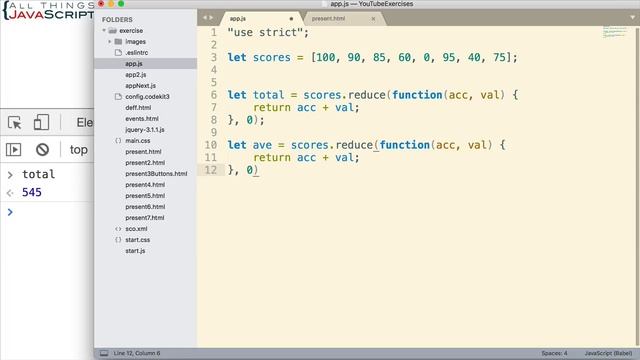This screenshot has height=360, width=640.
Task: Open present6.html file
Action: click(x=145, y=207)
